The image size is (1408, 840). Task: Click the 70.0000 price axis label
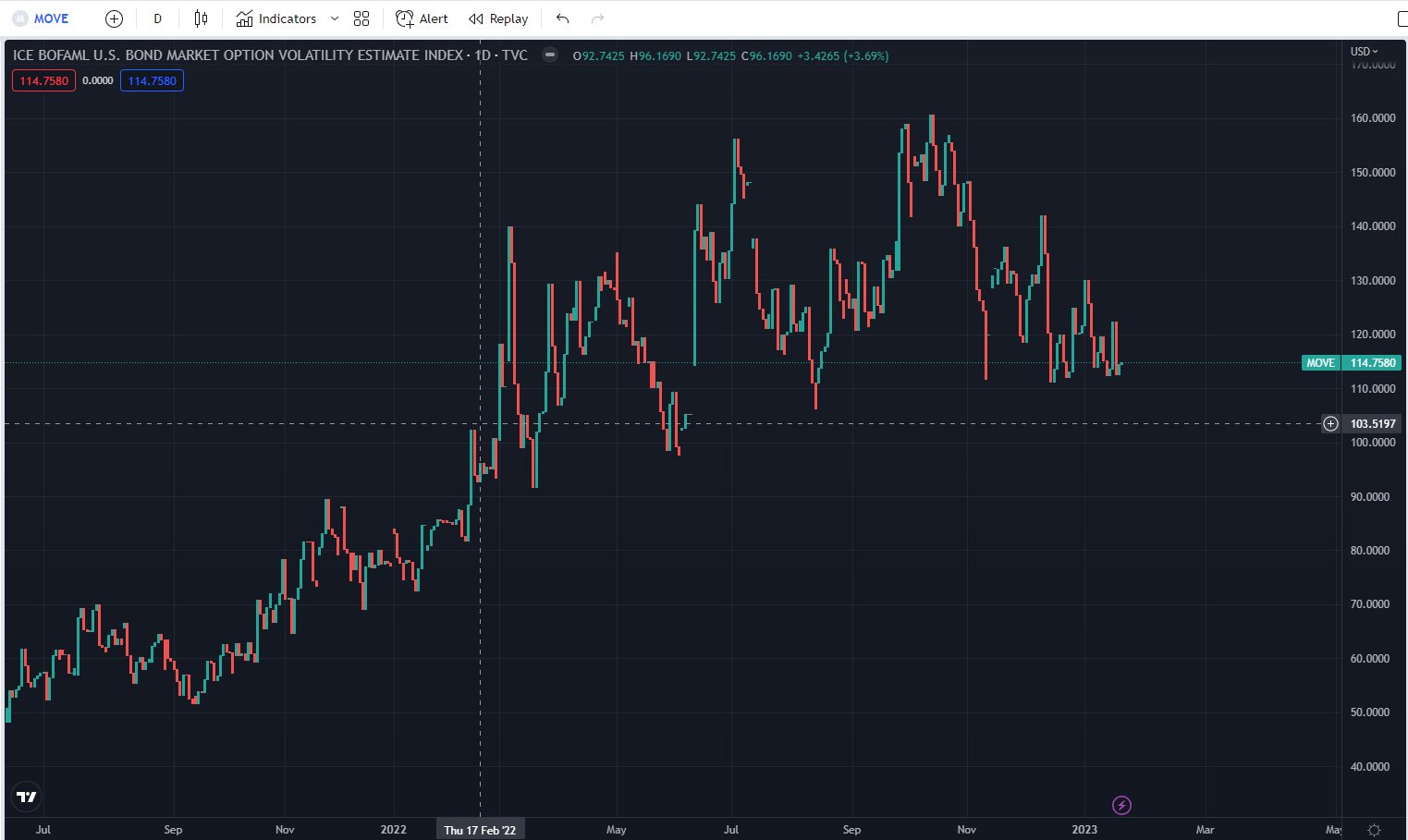(1370, 603)
